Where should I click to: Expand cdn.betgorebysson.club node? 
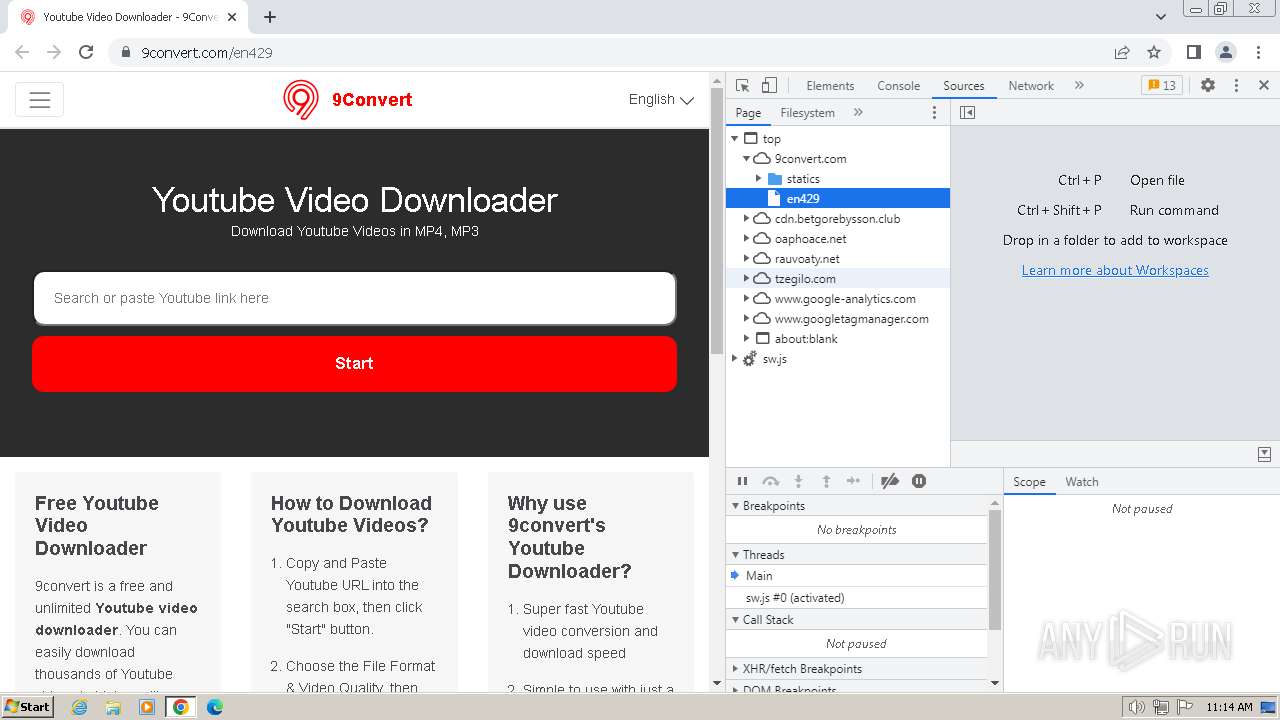click(746, 219)
